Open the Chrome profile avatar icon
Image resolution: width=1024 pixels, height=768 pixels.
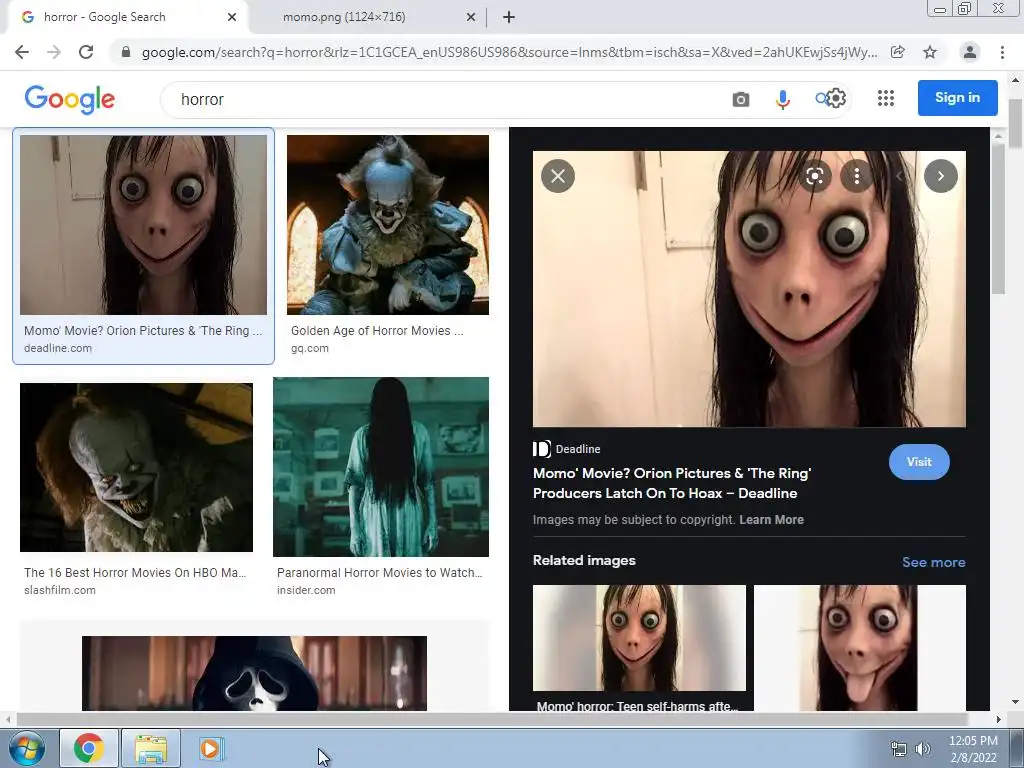[970, 52]
